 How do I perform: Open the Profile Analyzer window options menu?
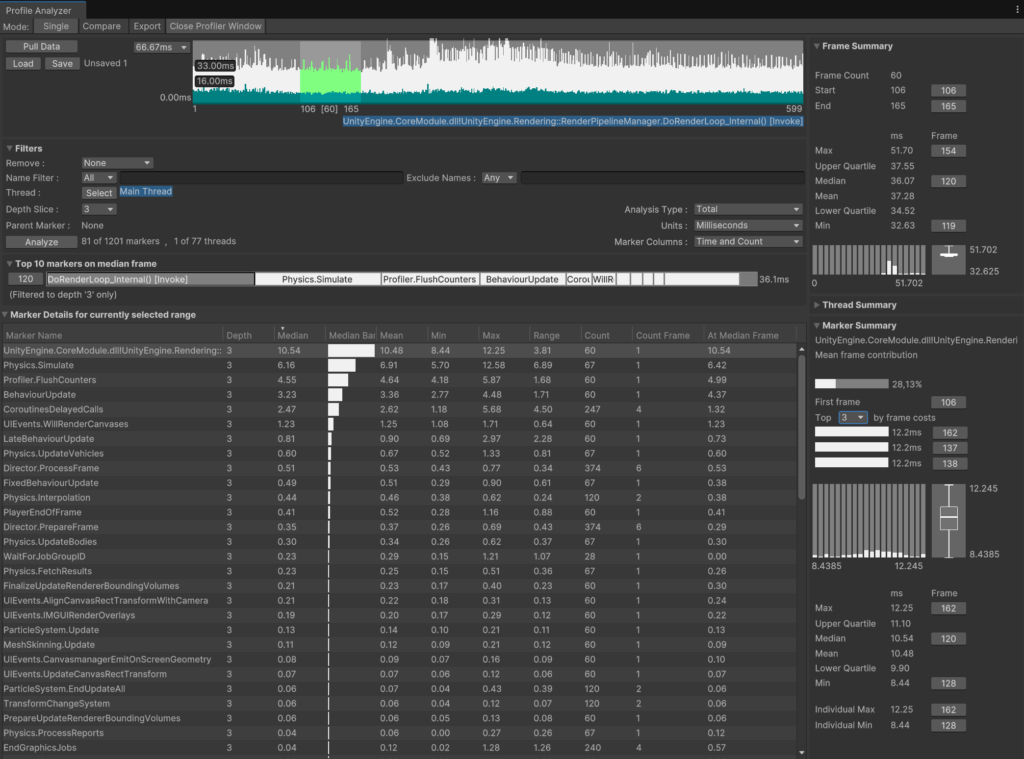pyautogui.click(x=1017, y=10)
